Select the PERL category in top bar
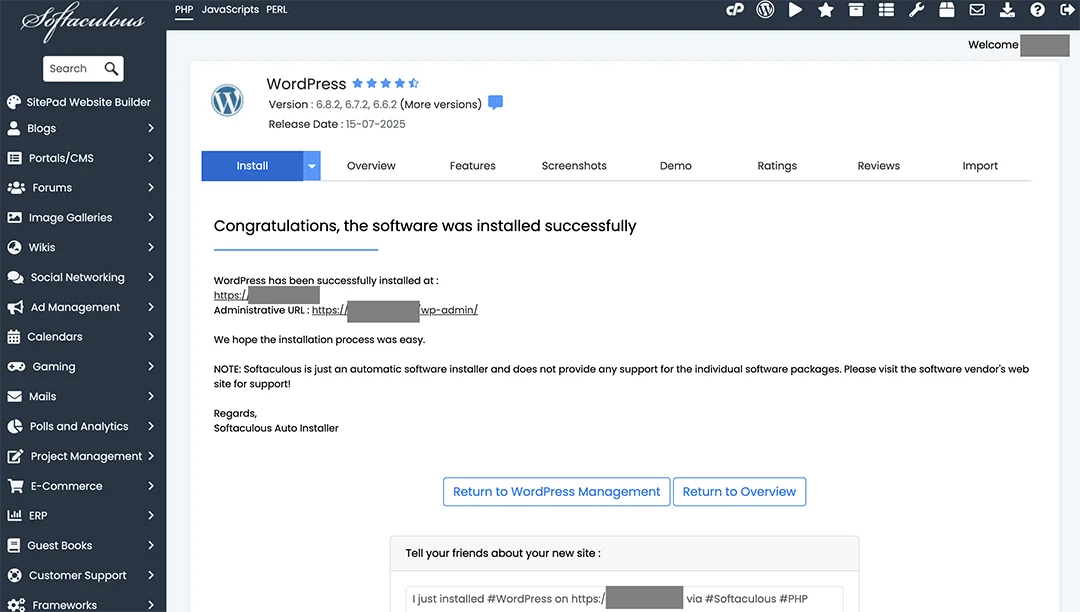 (x=277, y=10)
